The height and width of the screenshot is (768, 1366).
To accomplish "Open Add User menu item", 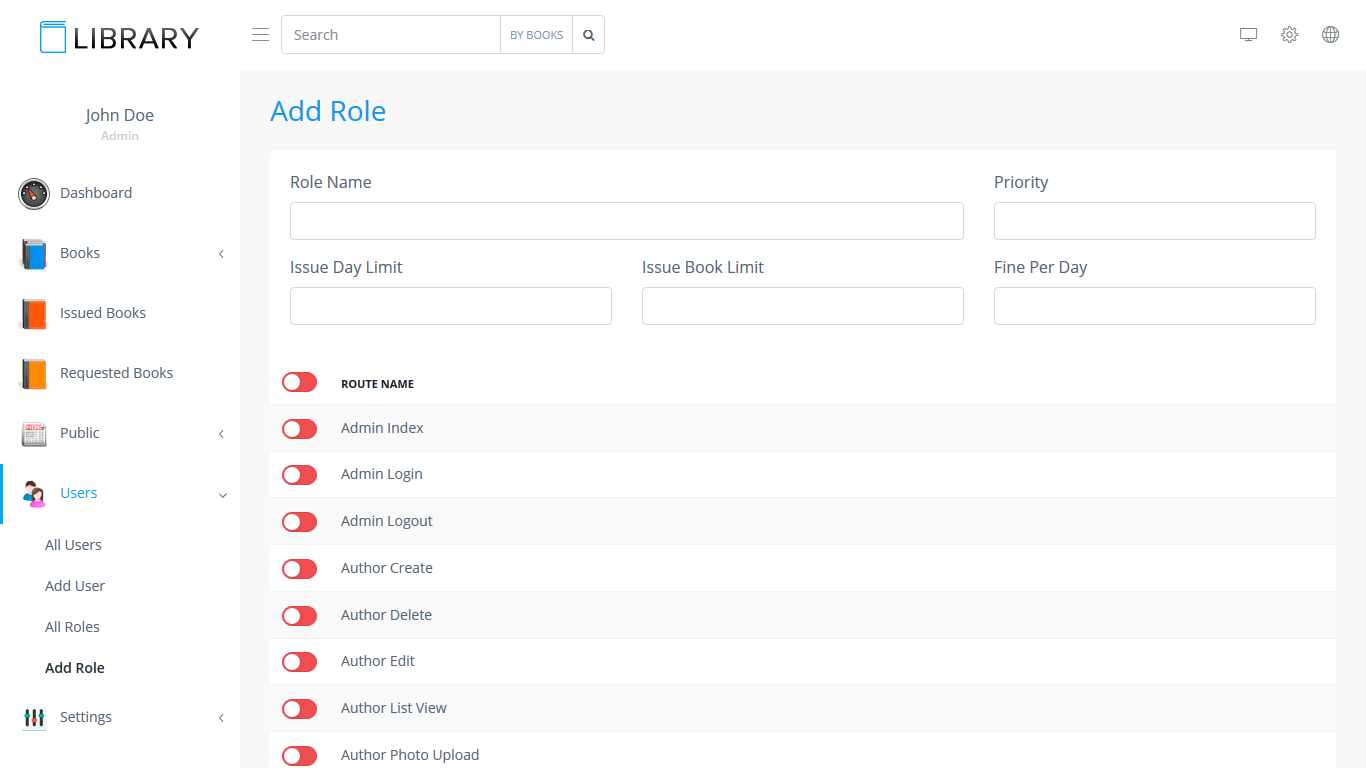I will click(x=75, y=586).
